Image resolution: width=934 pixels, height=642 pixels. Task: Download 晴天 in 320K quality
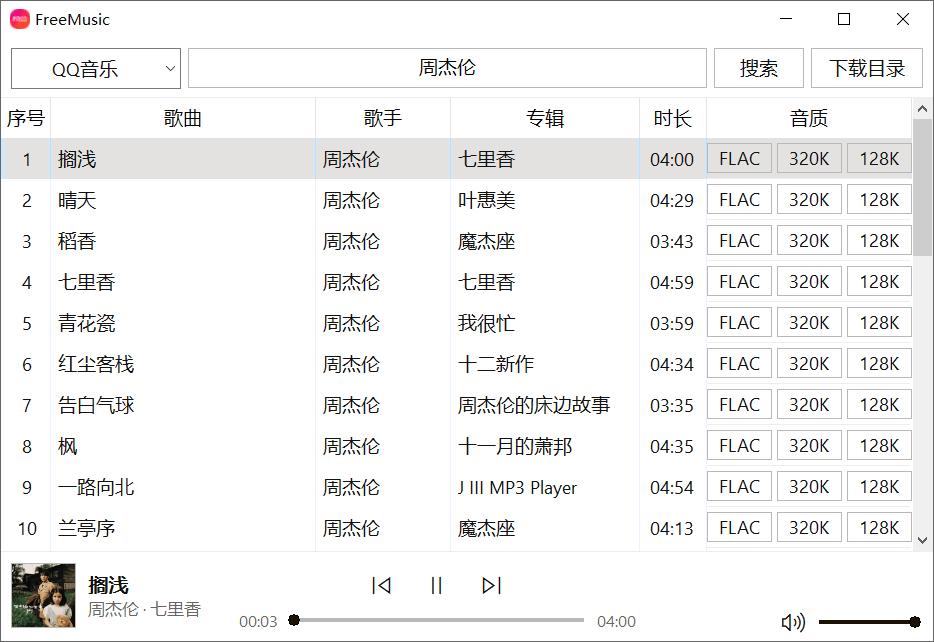point(809,200)
